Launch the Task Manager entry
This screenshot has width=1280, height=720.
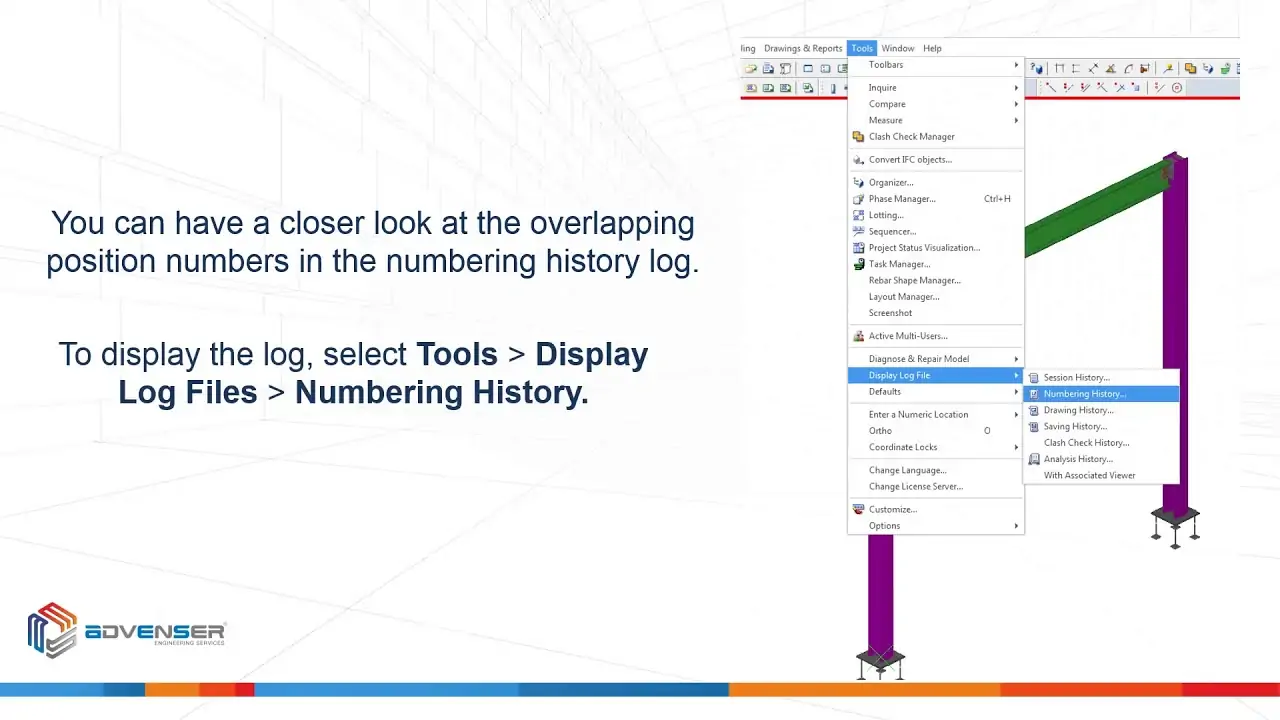click(899, 264)
